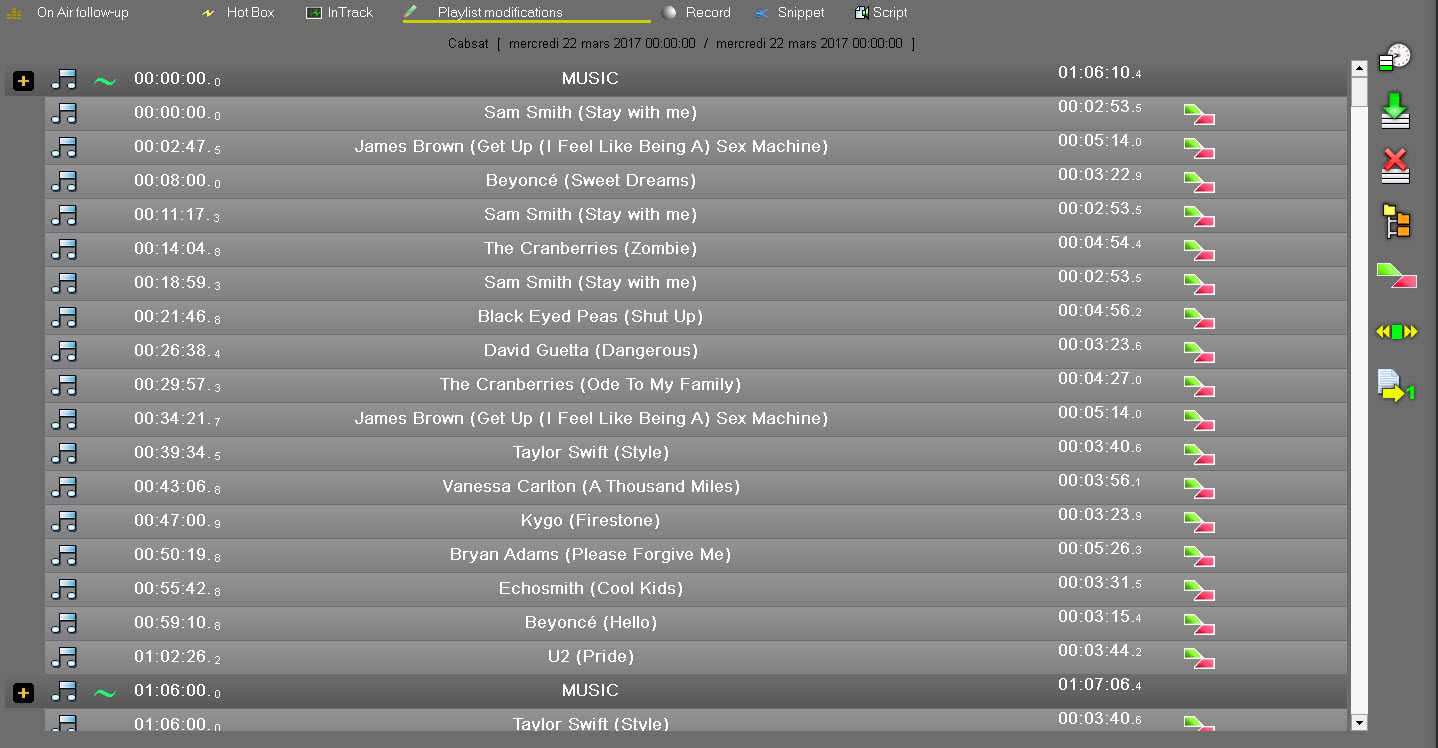The image size is (1438, 748).
Task: Click green wave icon on the first MUSIC header
Action: click(105, 80)
